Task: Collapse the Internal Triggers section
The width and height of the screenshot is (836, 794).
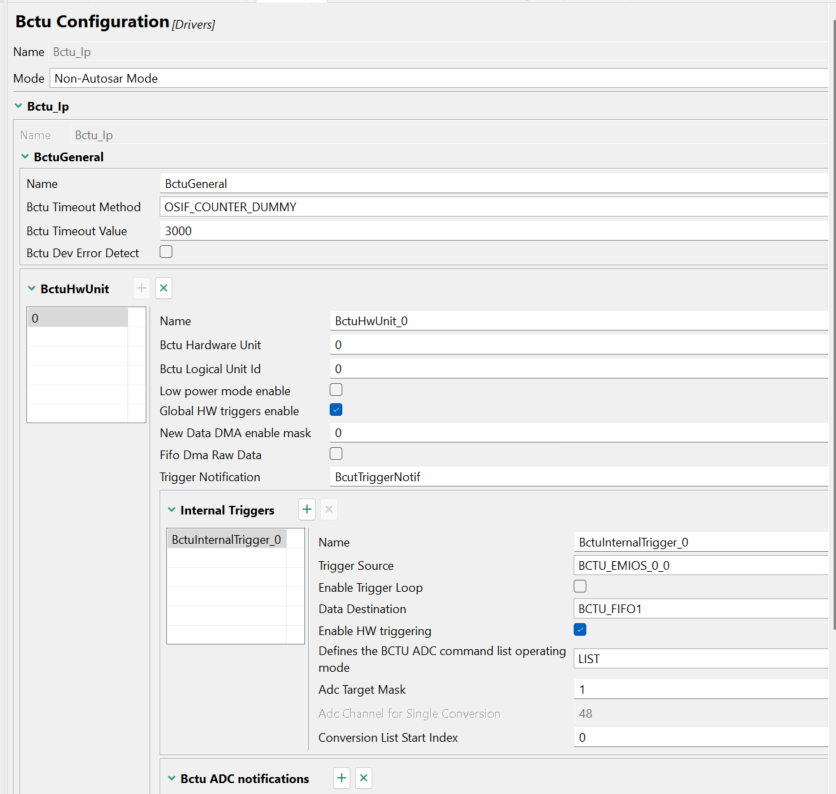Action: [172, 510]
